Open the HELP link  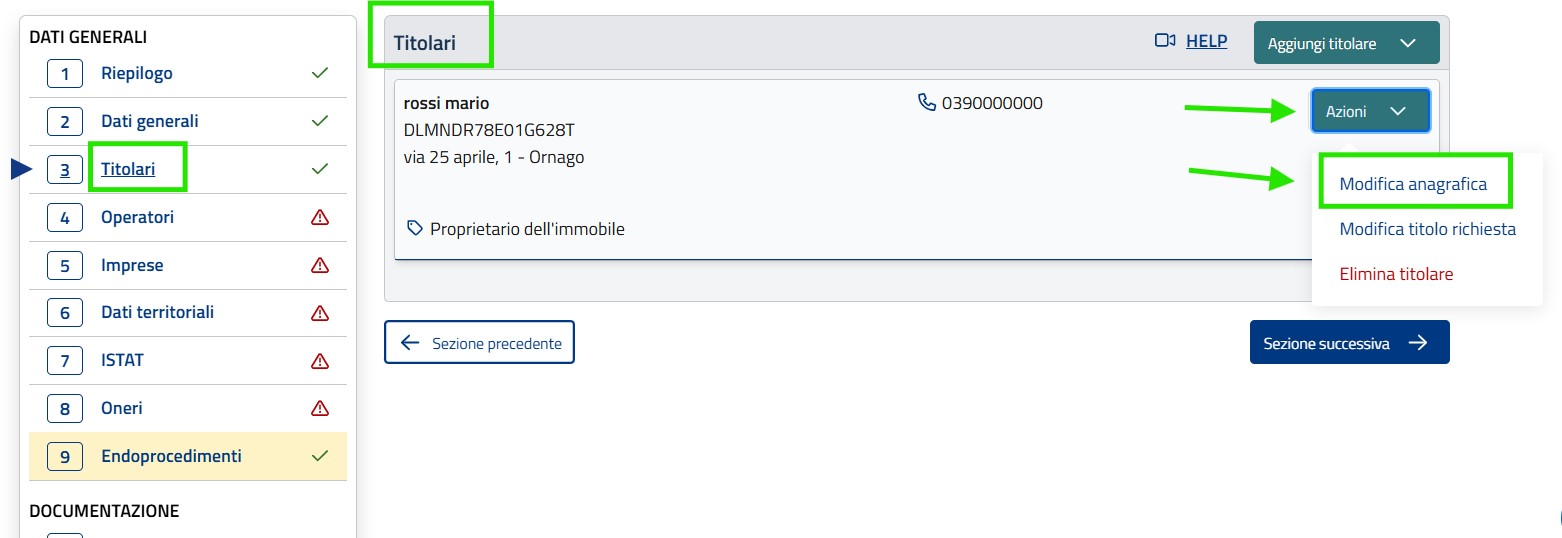coord(1206,41)
